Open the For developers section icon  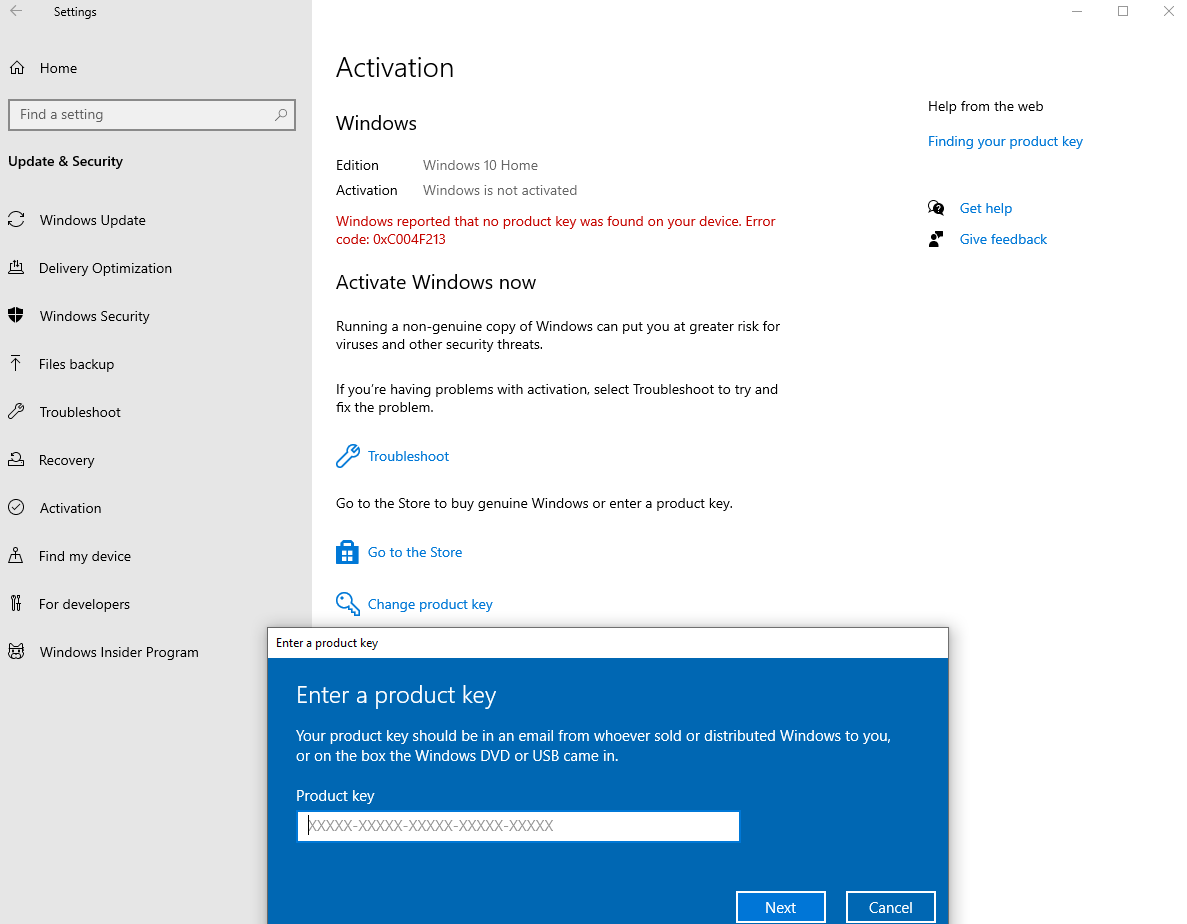pyautogui.click(x=18, y=604)
